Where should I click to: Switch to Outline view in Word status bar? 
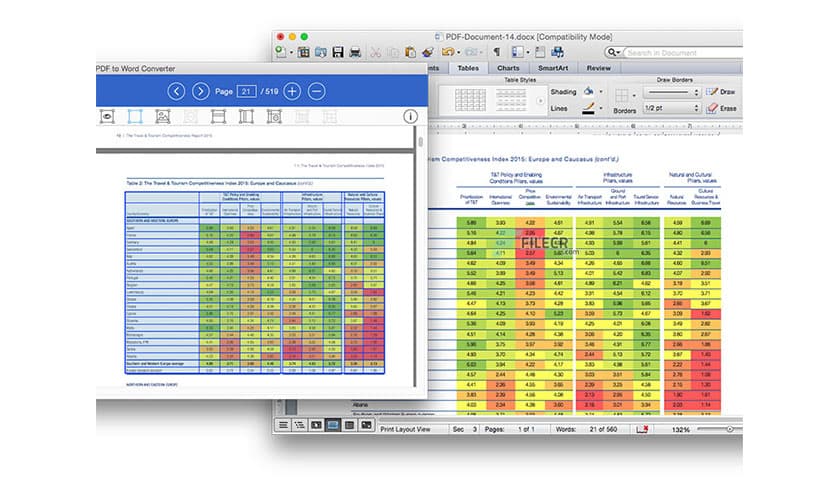(x=300, y=425)
